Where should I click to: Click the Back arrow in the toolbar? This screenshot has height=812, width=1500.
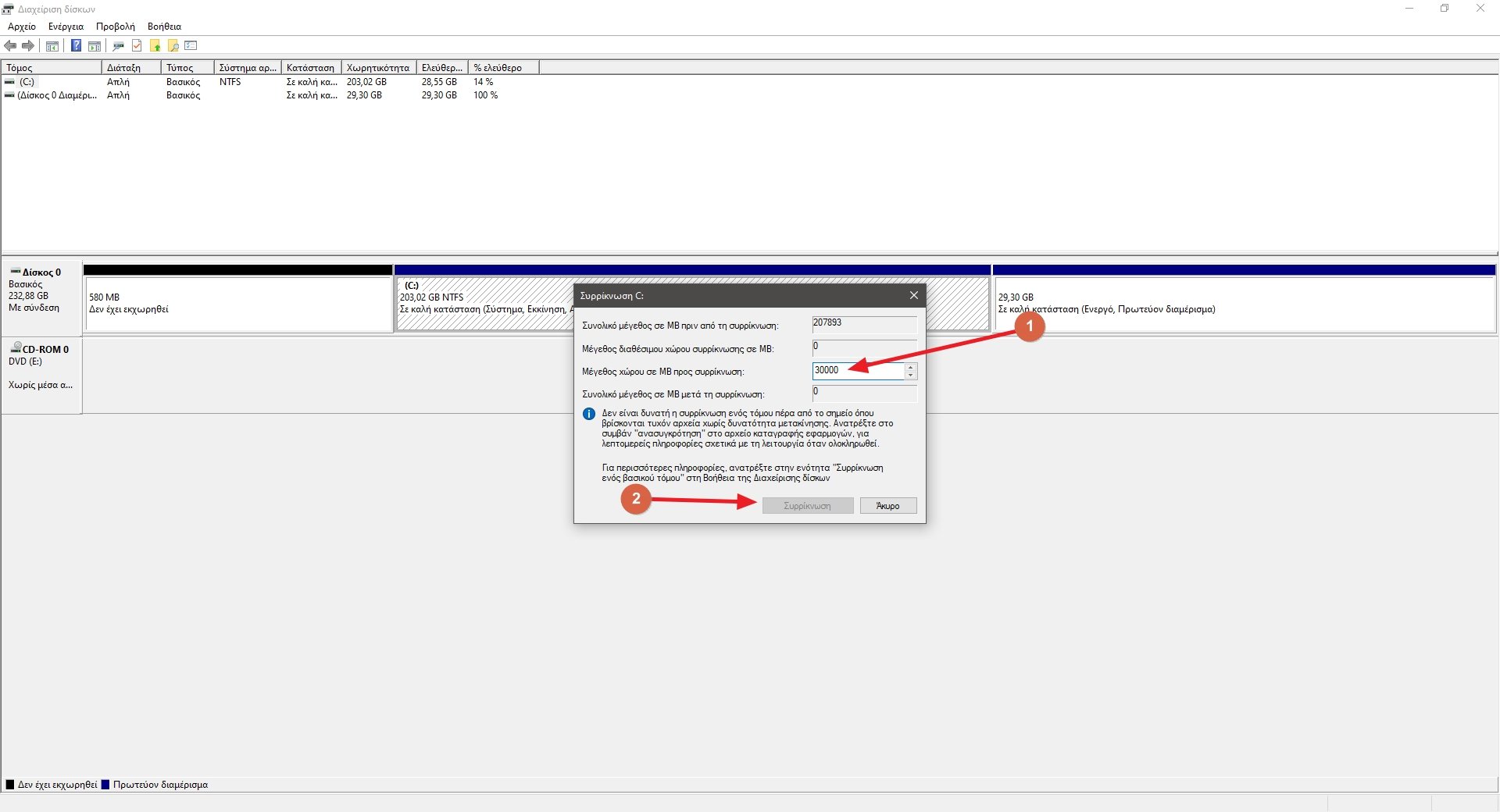10,46
